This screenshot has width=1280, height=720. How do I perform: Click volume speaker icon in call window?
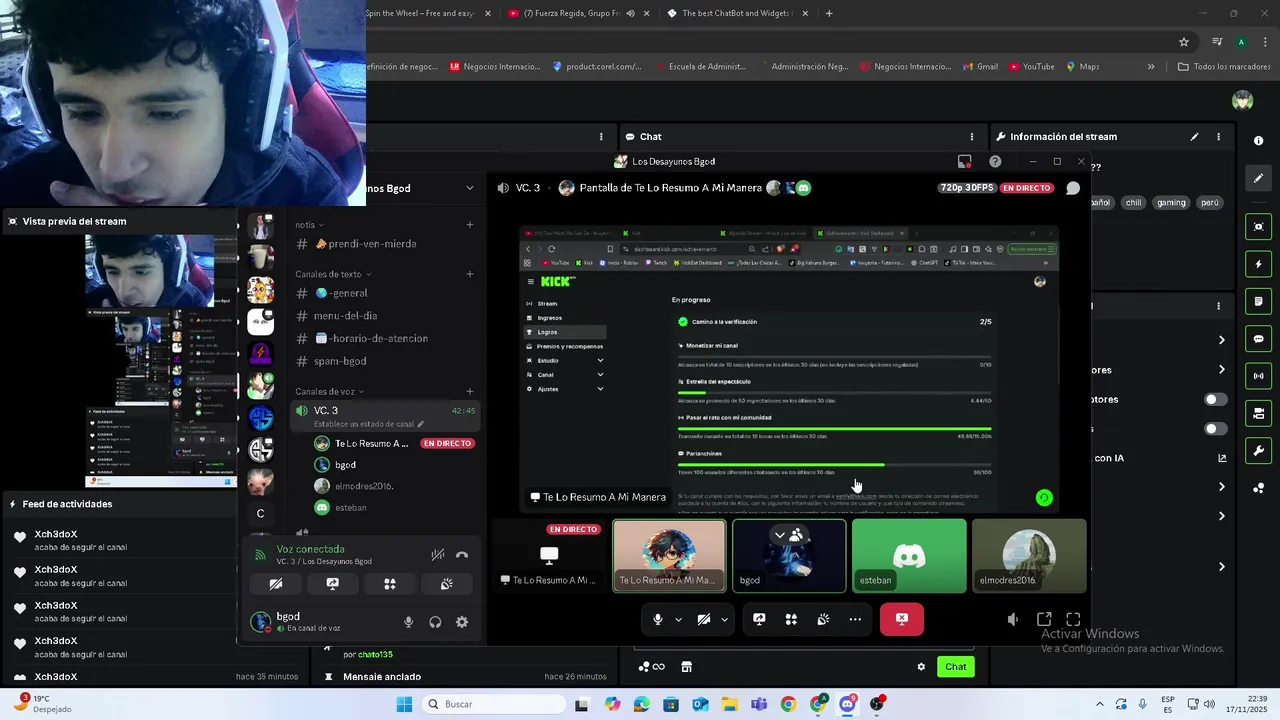point(1012,620)
